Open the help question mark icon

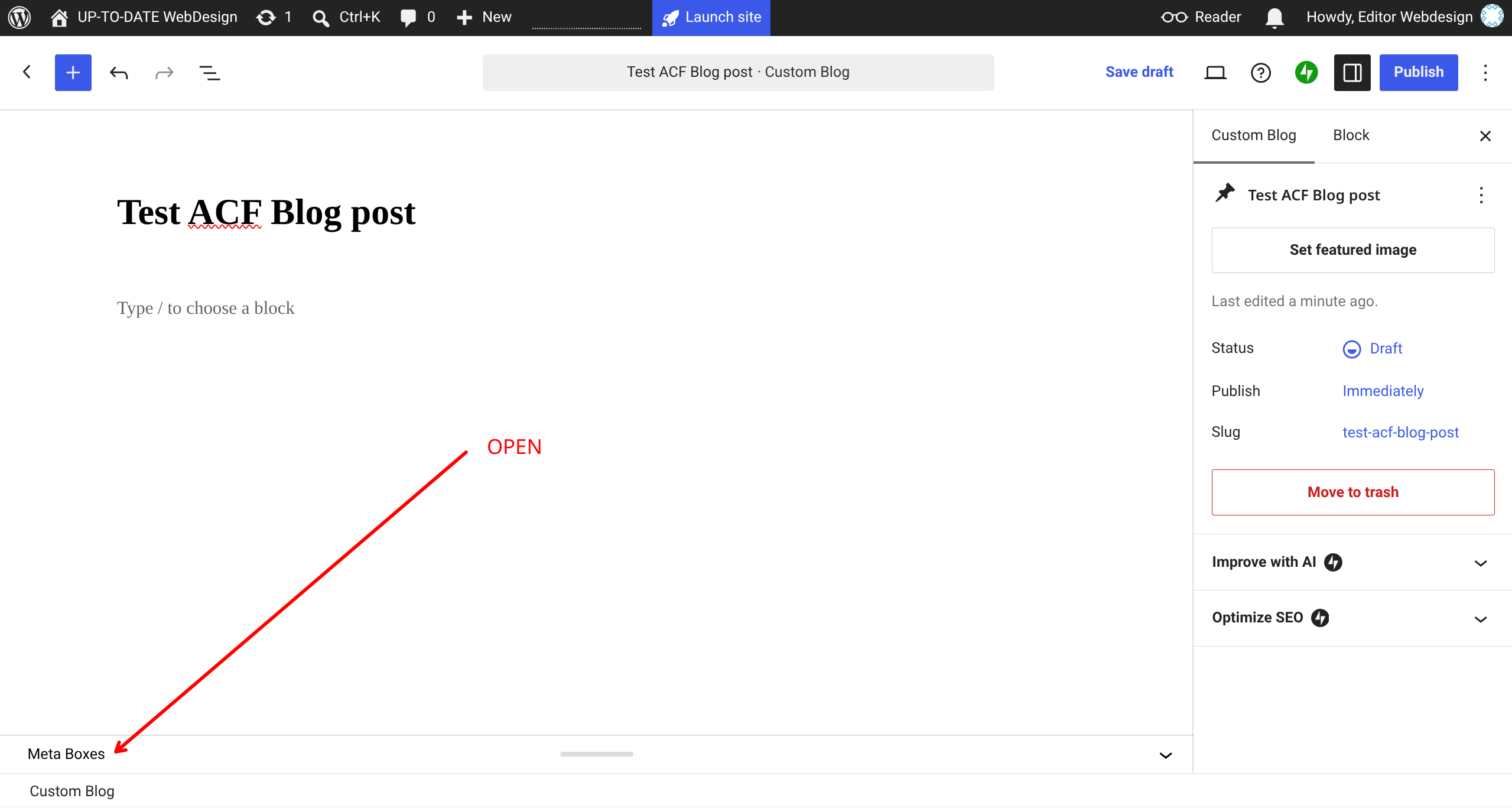pyautogui.click(x=1260, y=72)
